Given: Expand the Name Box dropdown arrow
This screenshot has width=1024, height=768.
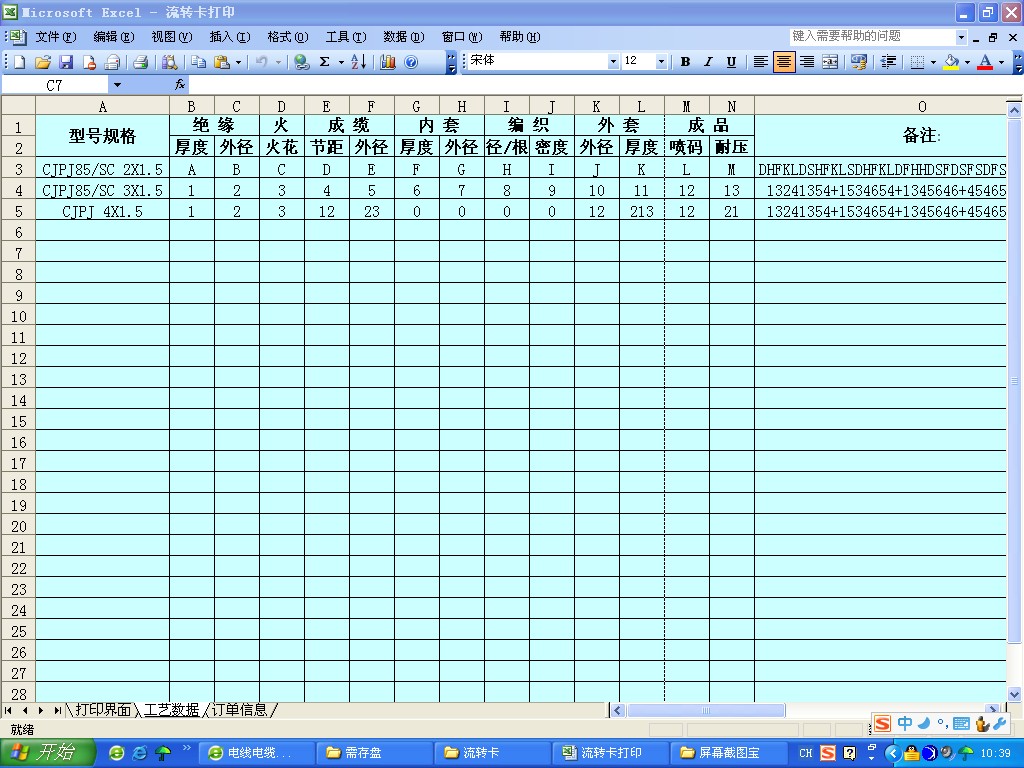Looking at the screenshot, I should click(x=117, y=86).
